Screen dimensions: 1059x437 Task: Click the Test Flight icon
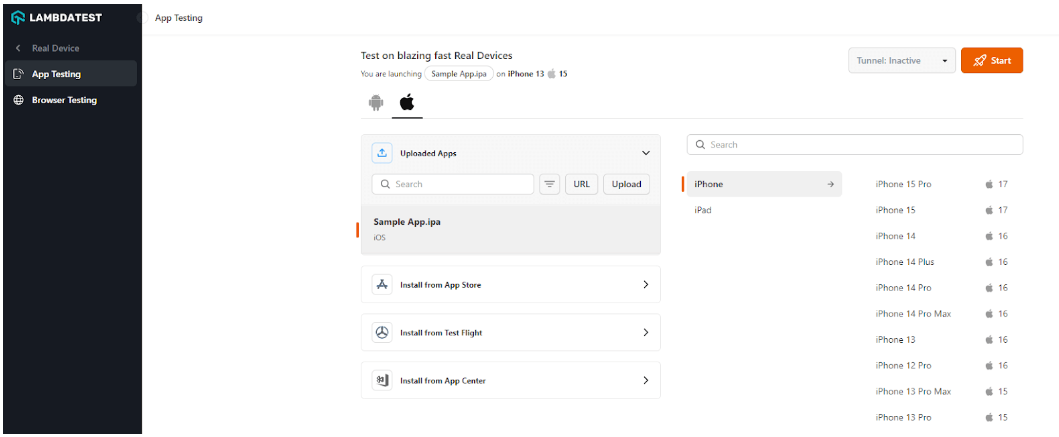pyautogui.click(x=382, y=333)
